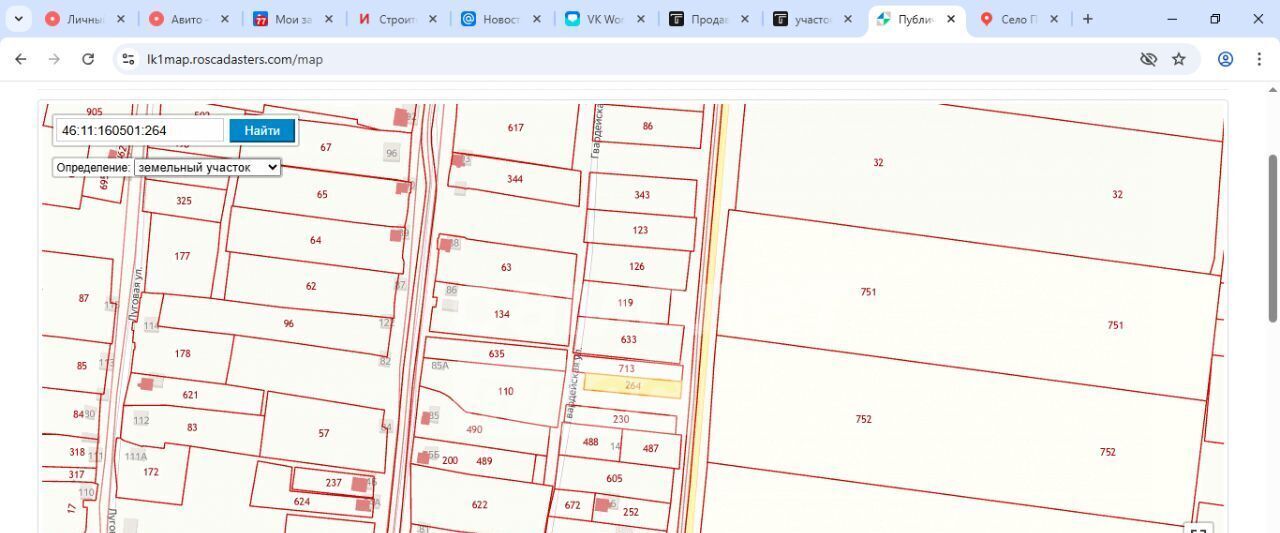Image resolution: width=1280 pixels, height=533 pixels.
Task: Close the Село П tab
Action: (1054, 19)
